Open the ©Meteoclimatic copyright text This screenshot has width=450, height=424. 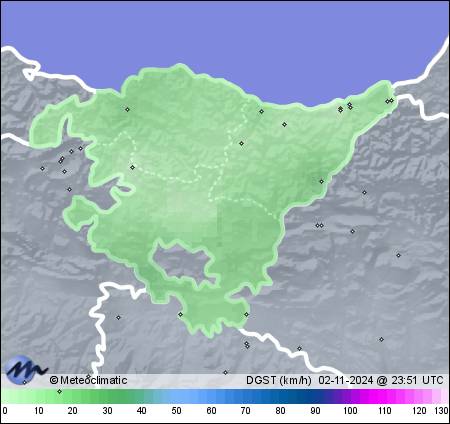pyautogui.click(x=88, y=380)
